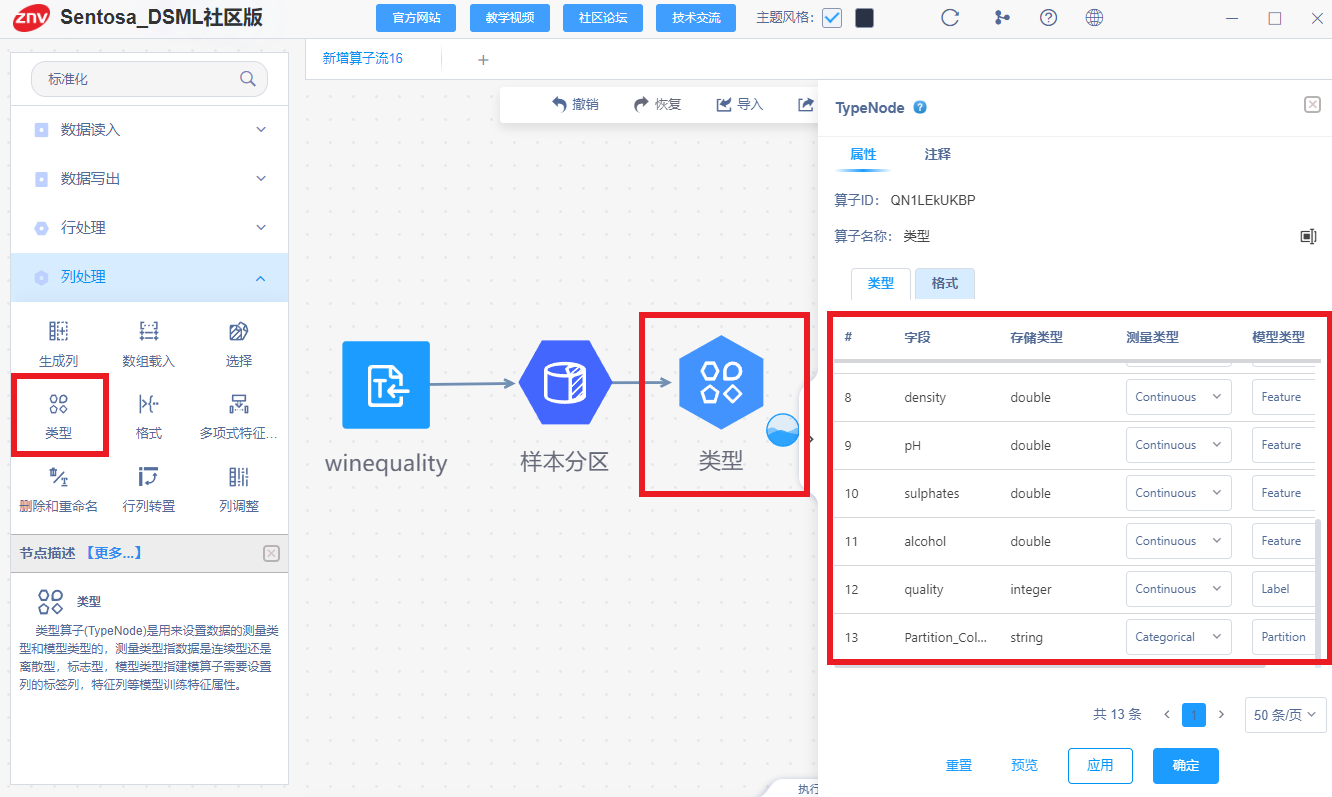
Task: Open the 多项式特征 operator icon
Action: pyautogui.click(x=238, y=405)
